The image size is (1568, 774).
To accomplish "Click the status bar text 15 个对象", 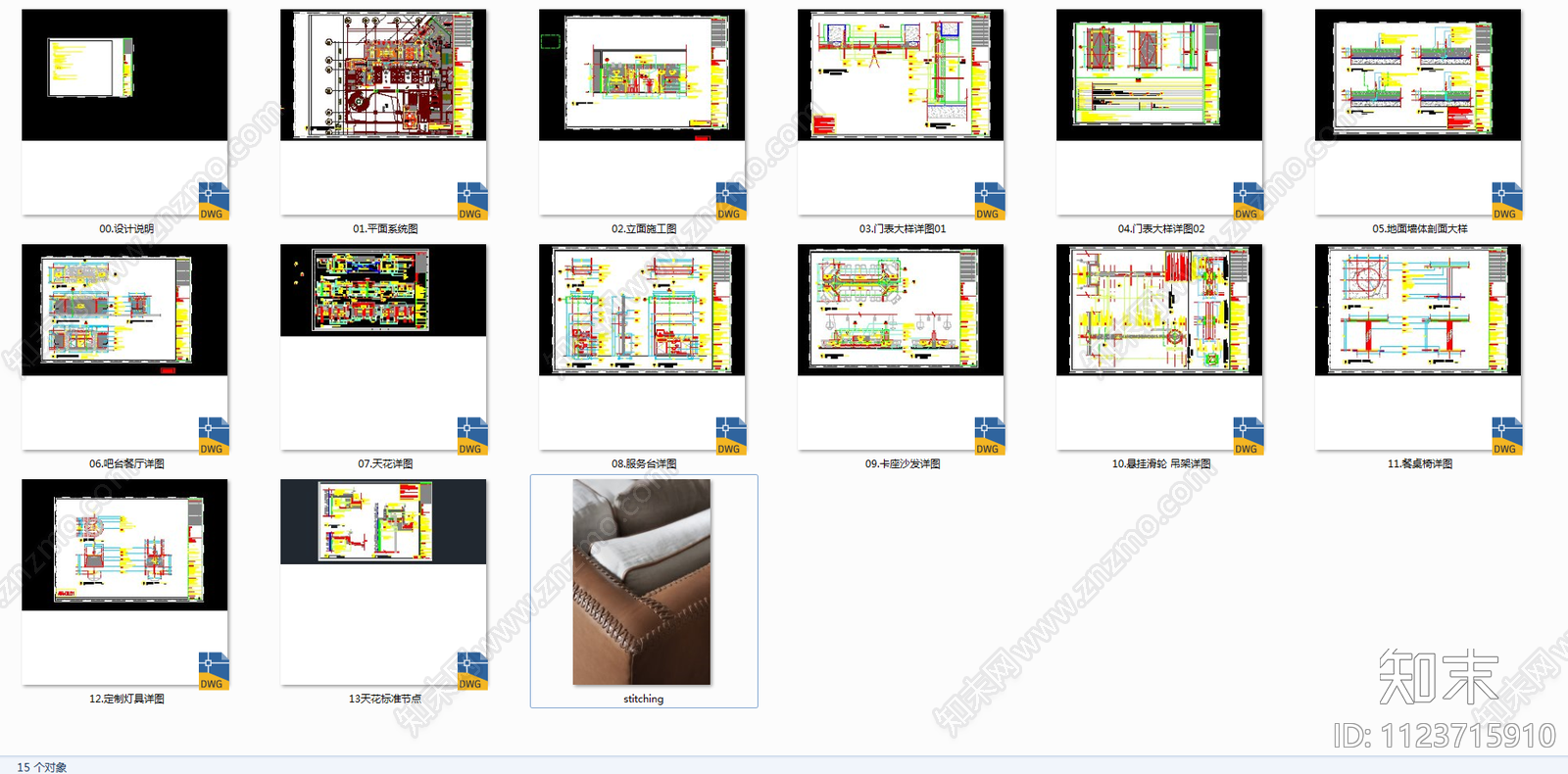I will tap(42, 767).
